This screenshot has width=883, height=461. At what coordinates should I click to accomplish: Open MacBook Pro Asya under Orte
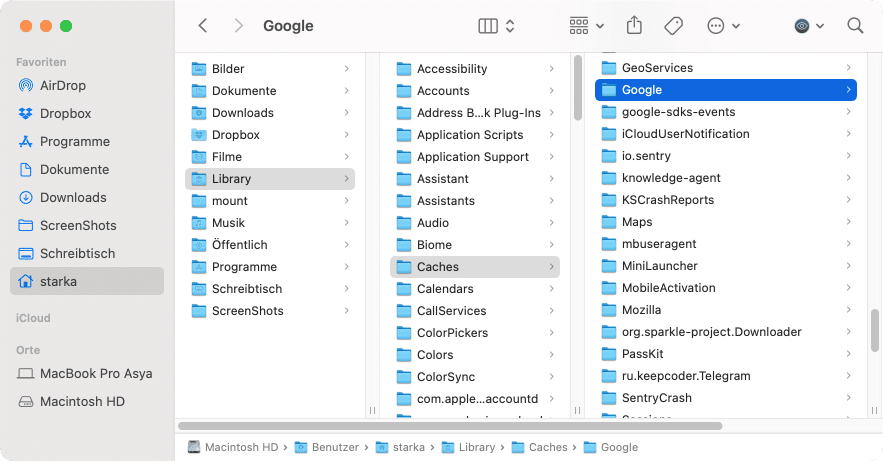[x=87, y=374]
